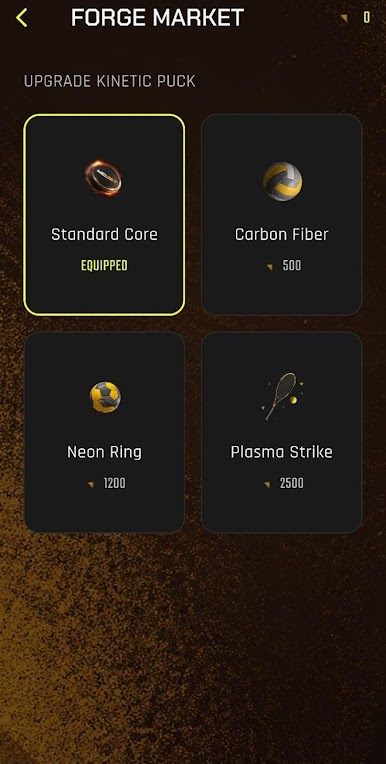Image resolution: width=386 pixels, height=764 pixels.
Task: Open the currency balance showing 0
Action: coord(367,18)
